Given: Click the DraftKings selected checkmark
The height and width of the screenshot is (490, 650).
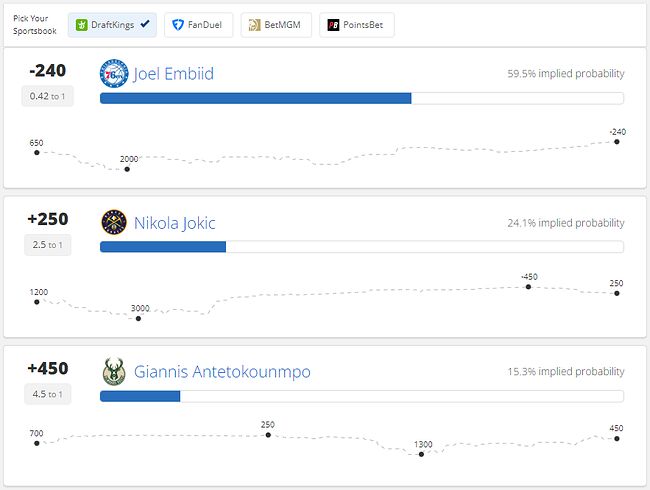Looking at the screenshot, I should tap(145, 24).
